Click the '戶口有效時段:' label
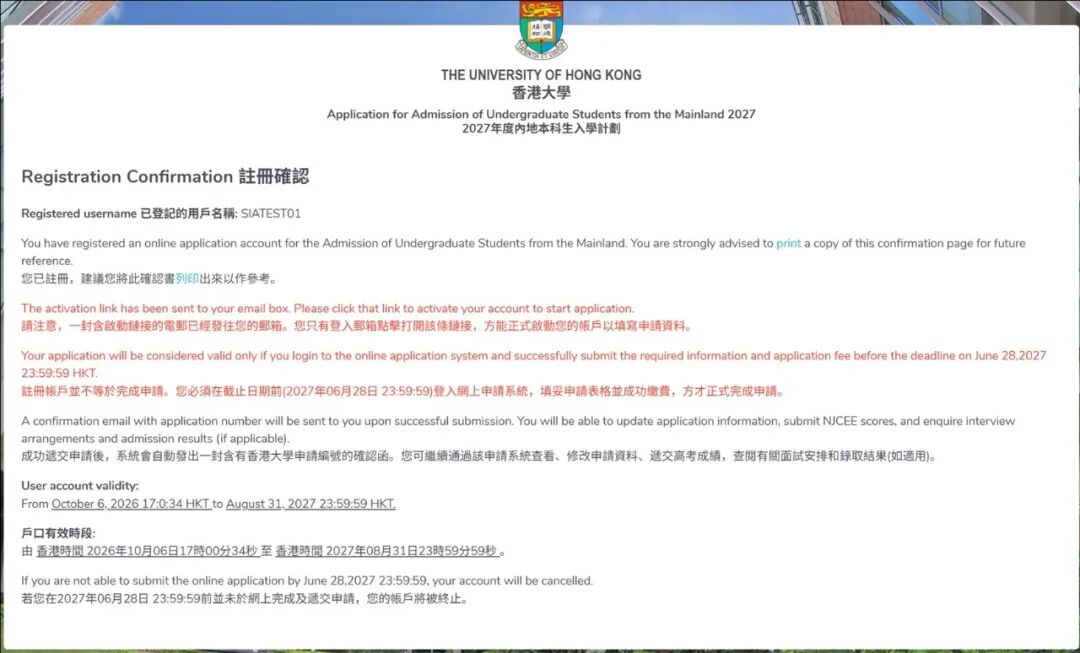This screenshot has width=1080, height=653. coord(59,533)
